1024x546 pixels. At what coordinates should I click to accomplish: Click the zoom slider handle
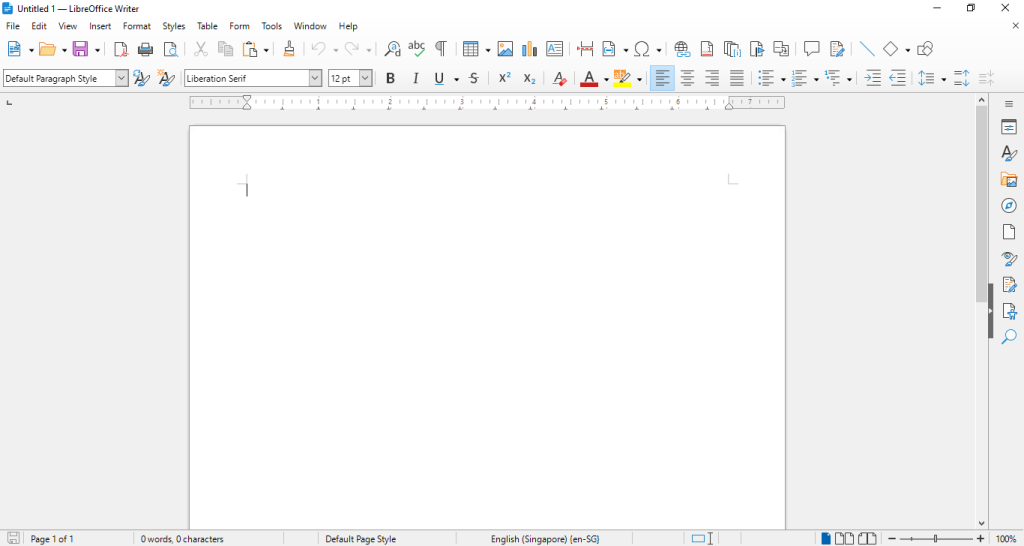tap(936, 539)
